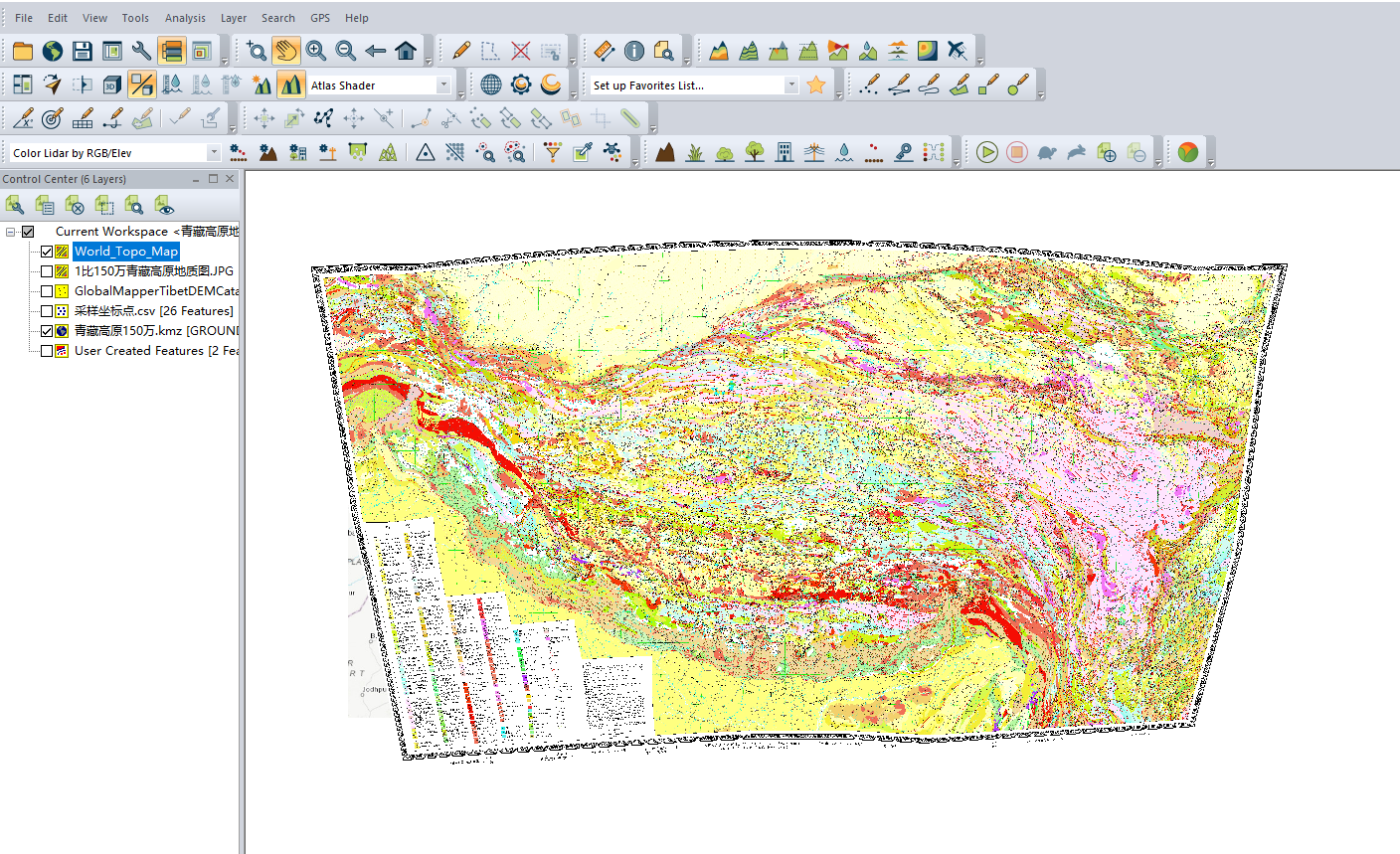
Task: Open the Tools menu
Action: click(135, 18)
